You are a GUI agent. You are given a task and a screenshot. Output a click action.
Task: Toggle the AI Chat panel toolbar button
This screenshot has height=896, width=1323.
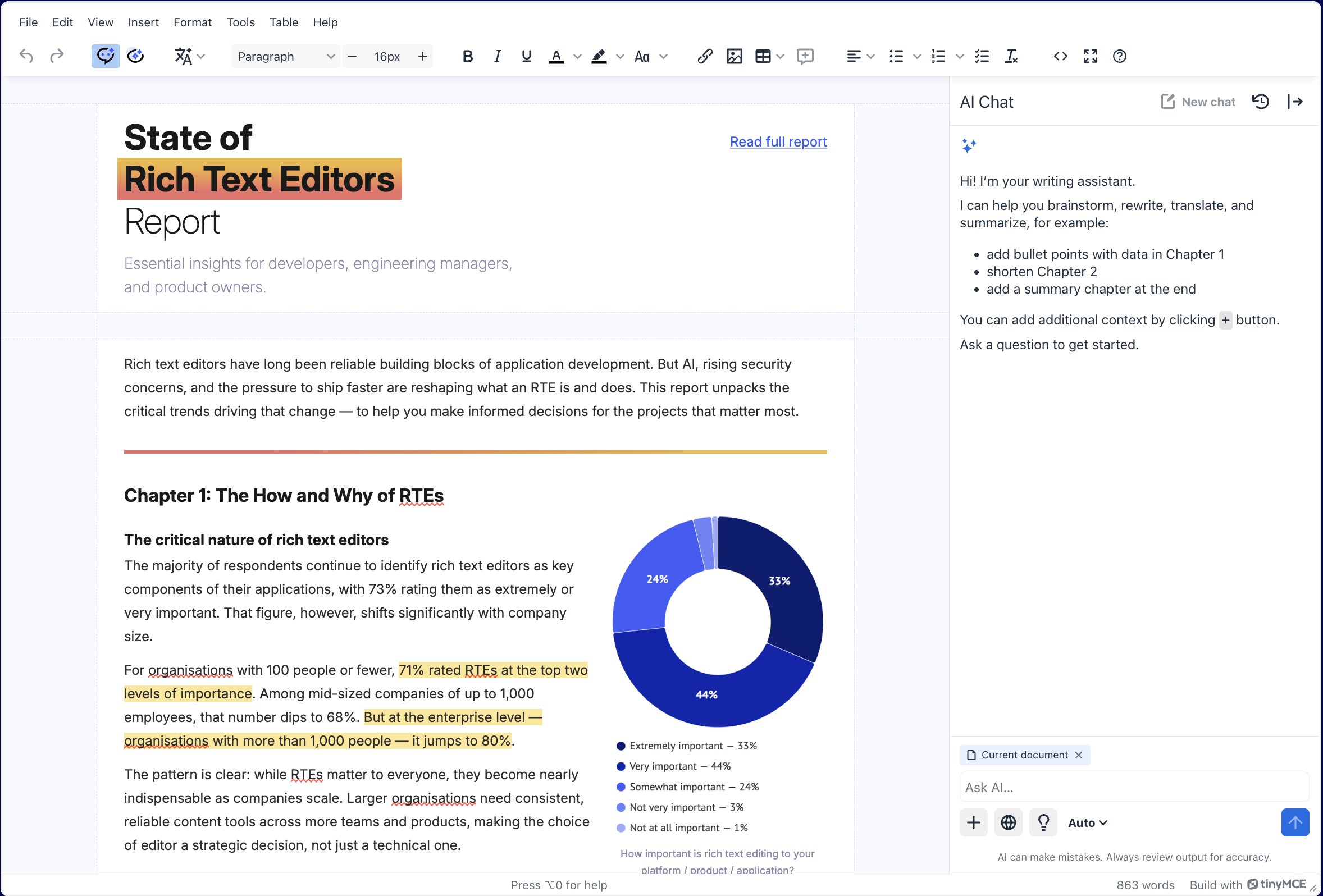click(106, 56)
